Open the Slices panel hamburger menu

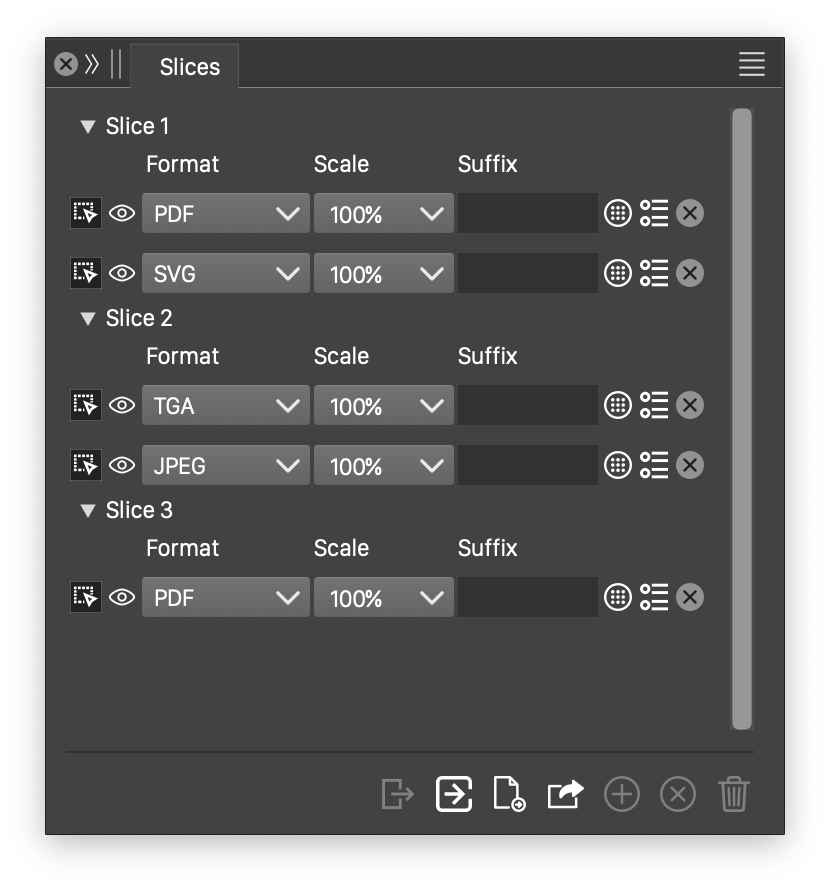tap(752, 65)
